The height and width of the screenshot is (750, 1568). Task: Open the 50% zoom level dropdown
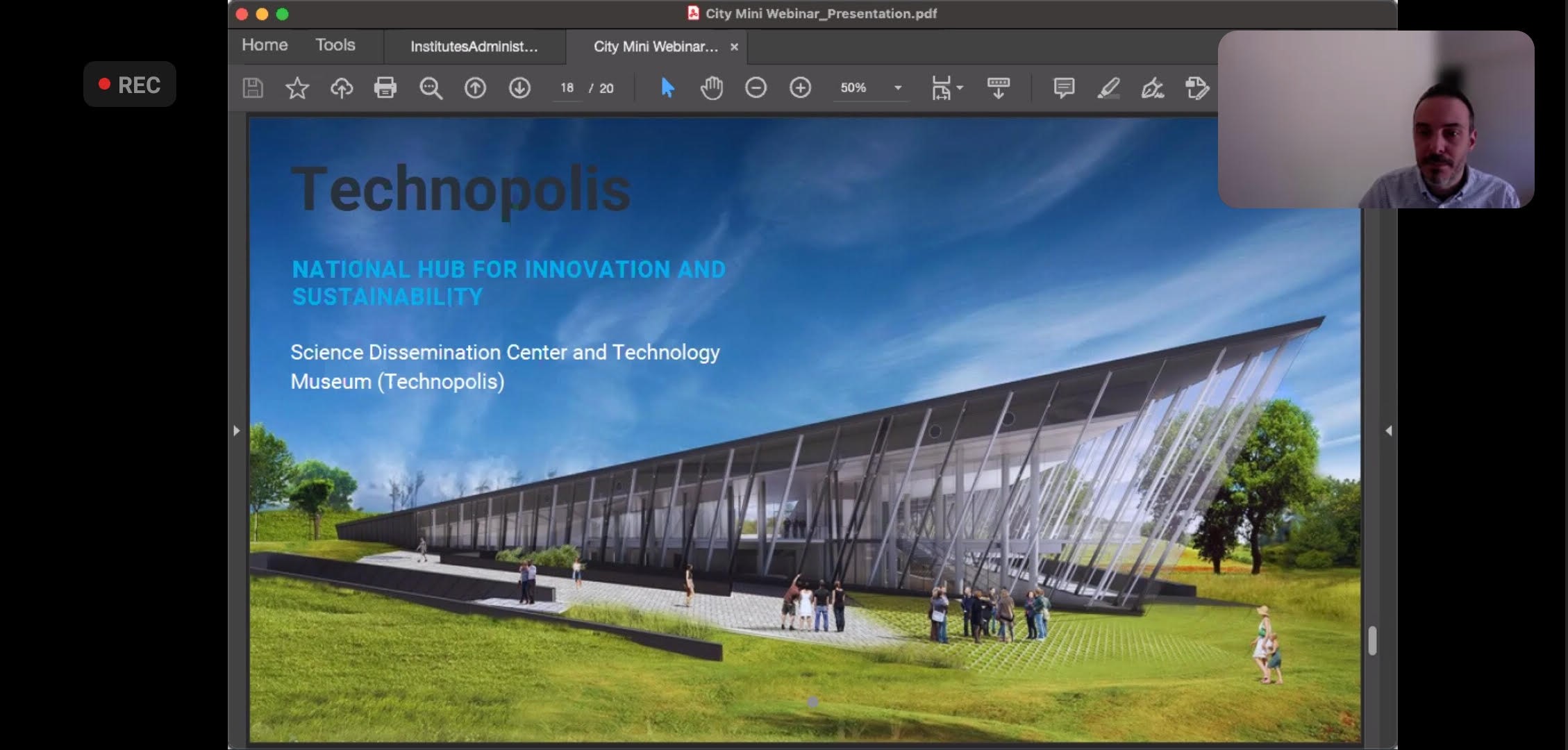(898, 88)
